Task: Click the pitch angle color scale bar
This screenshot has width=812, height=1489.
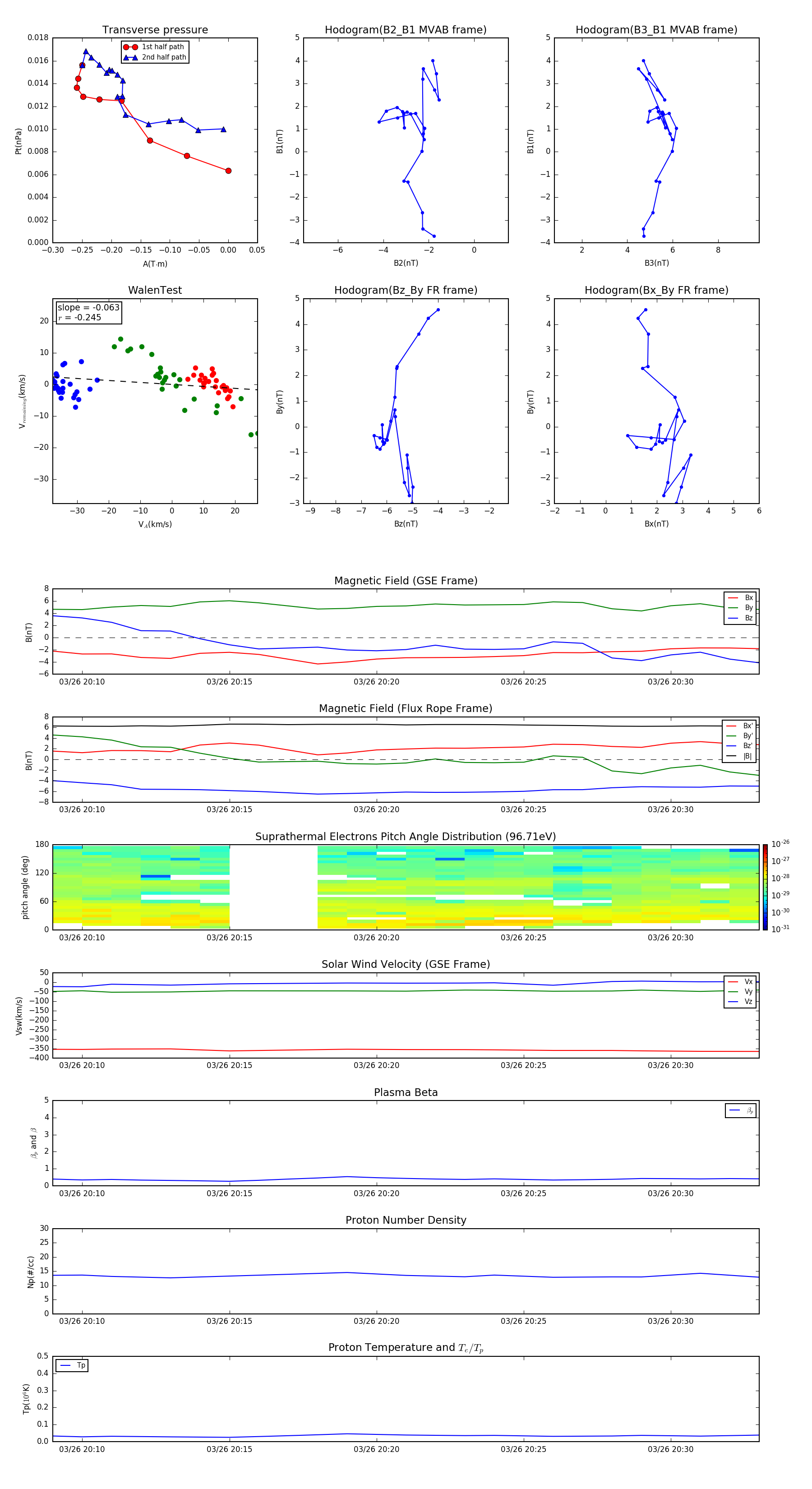Action: point(765,887)
